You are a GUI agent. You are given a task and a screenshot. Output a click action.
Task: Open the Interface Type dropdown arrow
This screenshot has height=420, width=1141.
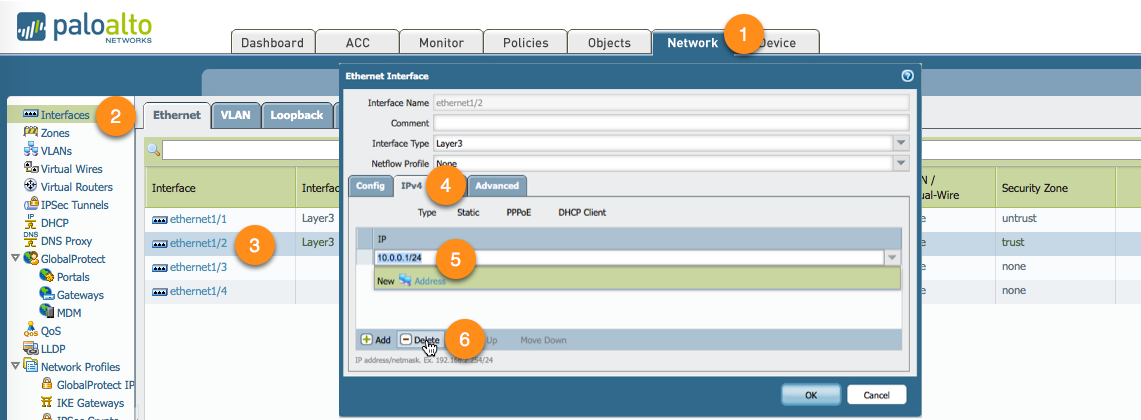(901, 143)
